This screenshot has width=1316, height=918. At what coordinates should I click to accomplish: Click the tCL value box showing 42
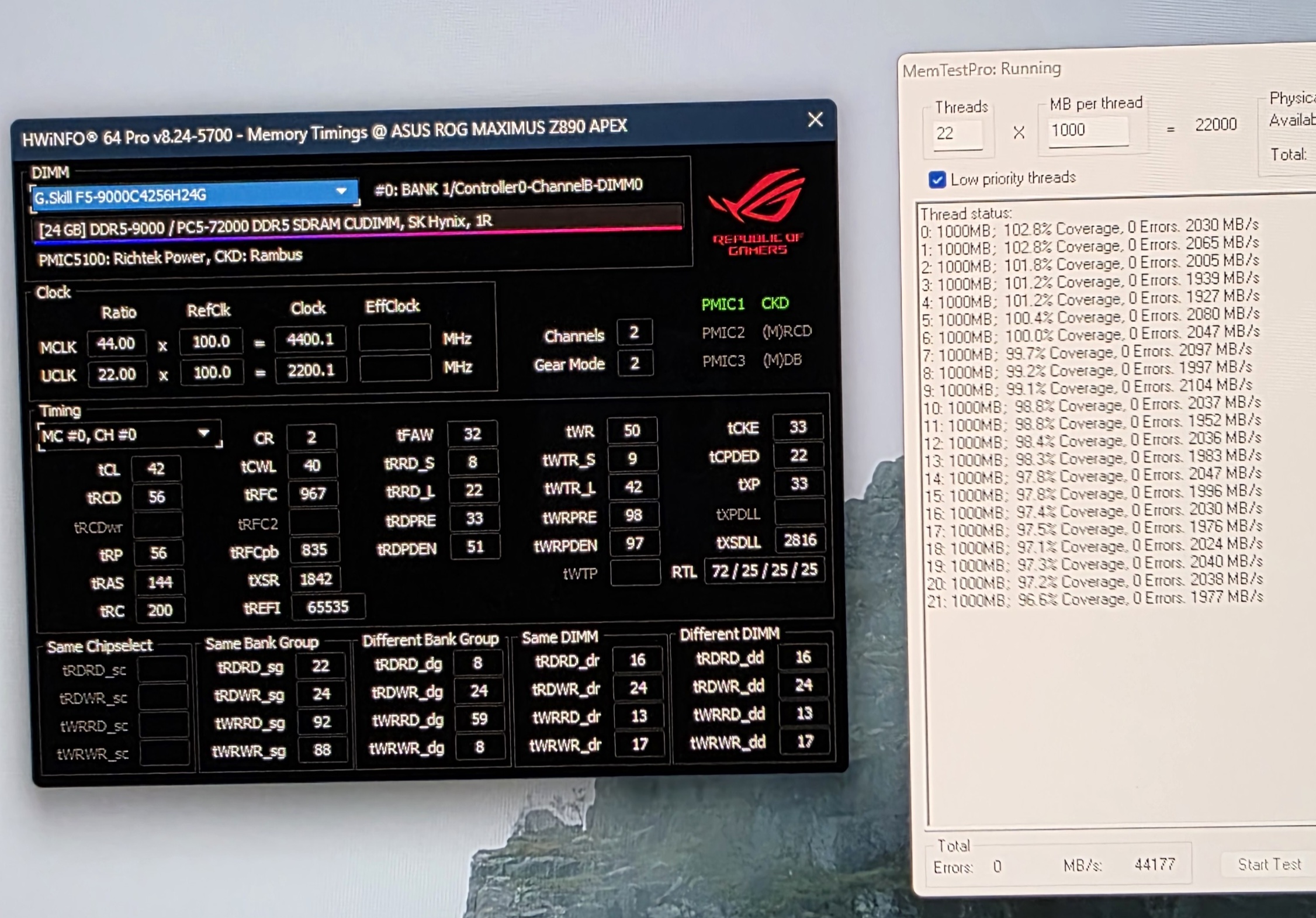tap(155, 469)
